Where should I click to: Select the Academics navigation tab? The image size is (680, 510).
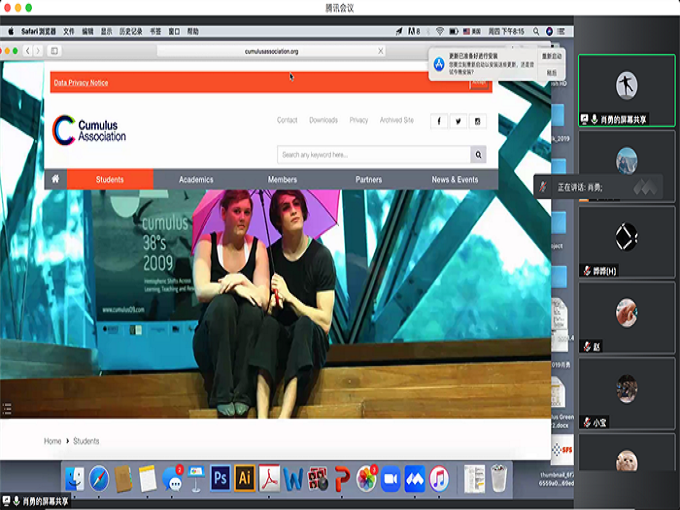pyautogui.click(x=196, y=180)
